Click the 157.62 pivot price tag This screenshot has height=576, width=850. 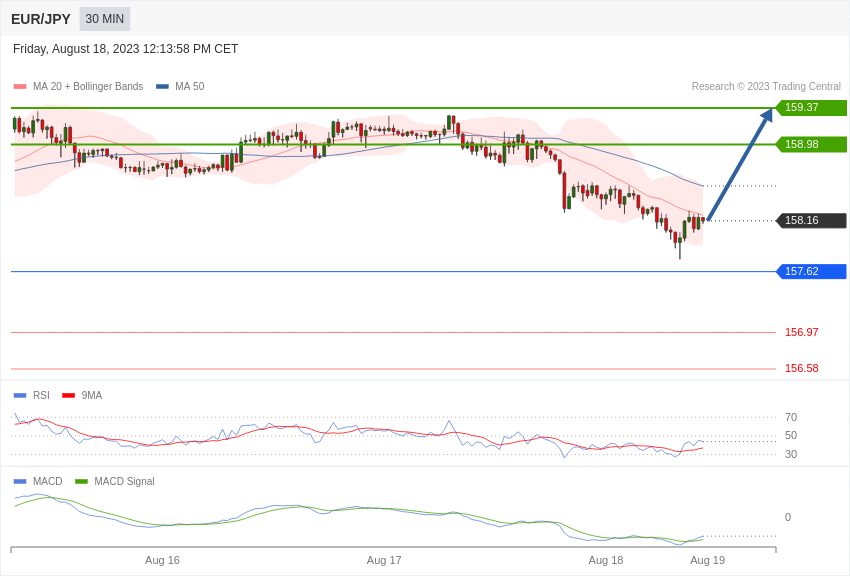tap(811, 271)
